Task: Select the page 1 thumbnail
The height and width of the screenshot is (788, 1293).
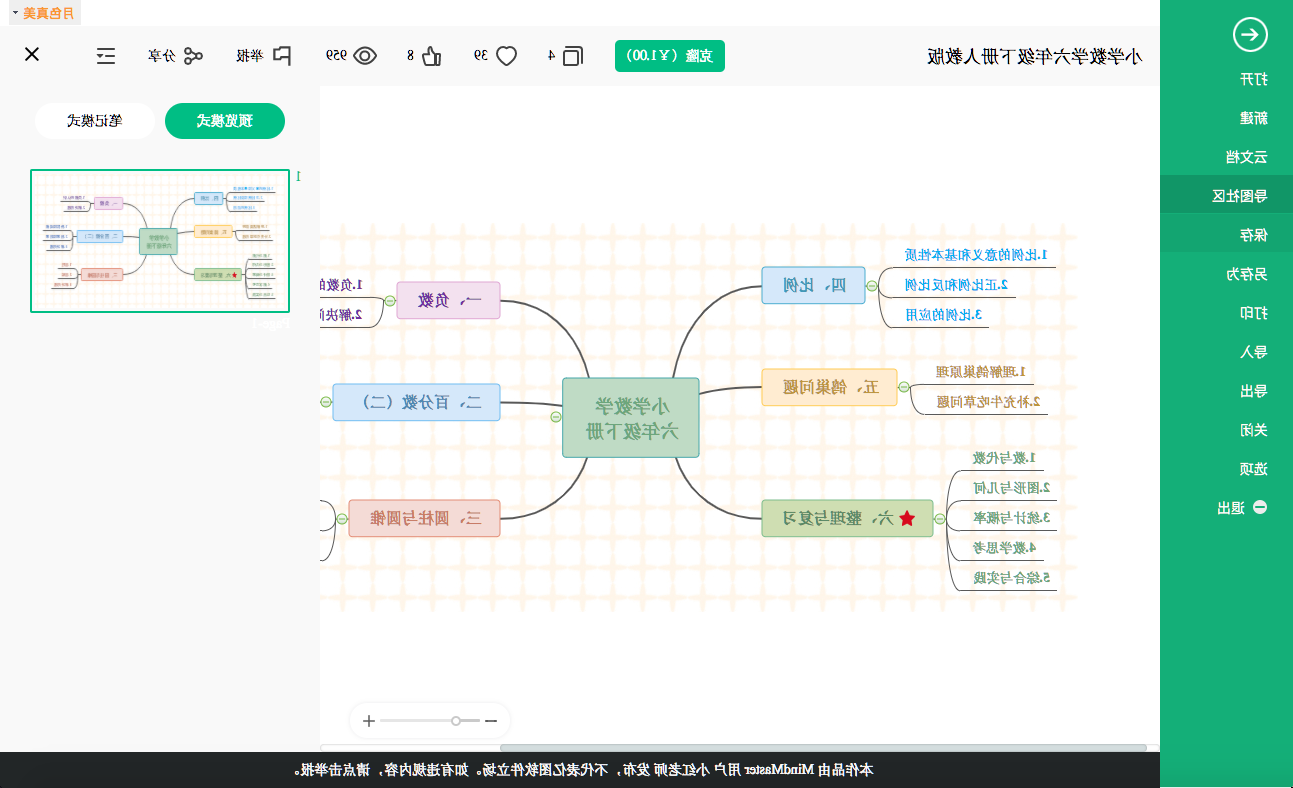Action: [x=160, y=241]
